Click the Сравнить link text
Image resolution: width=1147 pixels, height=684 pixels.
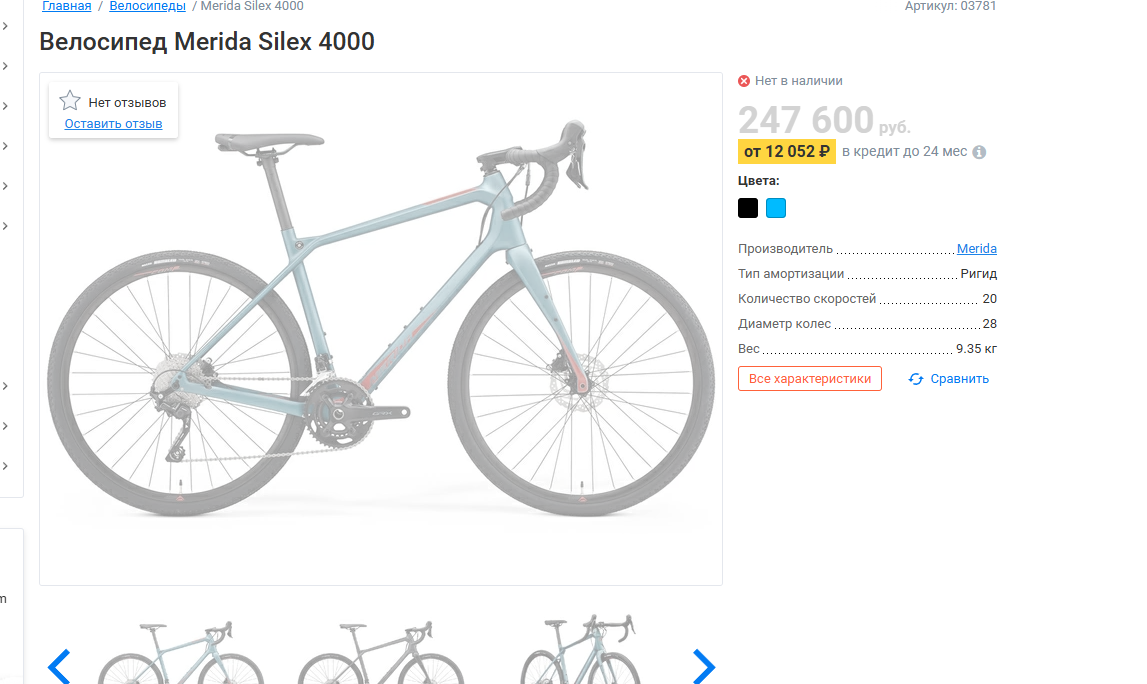[x=959, y=379]
